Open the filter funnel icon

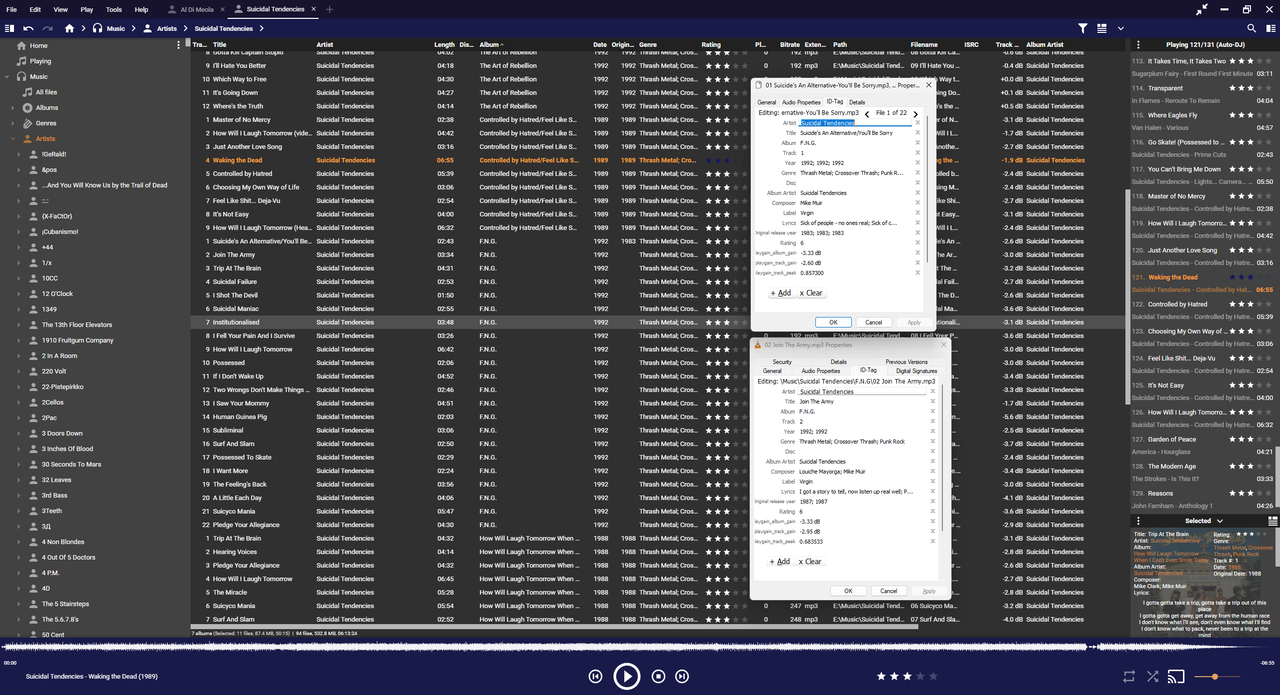click(x=1083, y=28)
